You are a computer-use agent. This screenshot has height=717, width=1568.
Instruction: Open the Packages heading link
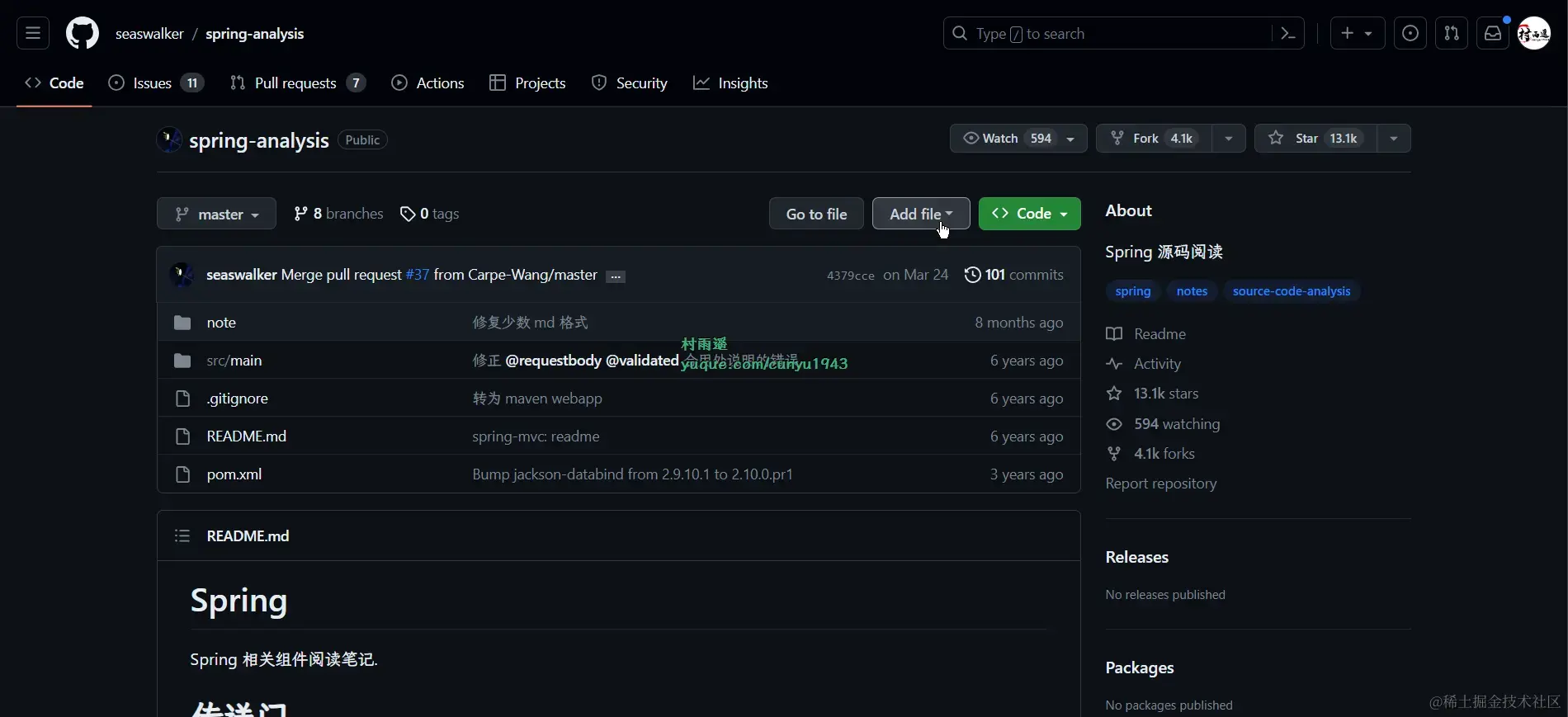[1140, 667]
